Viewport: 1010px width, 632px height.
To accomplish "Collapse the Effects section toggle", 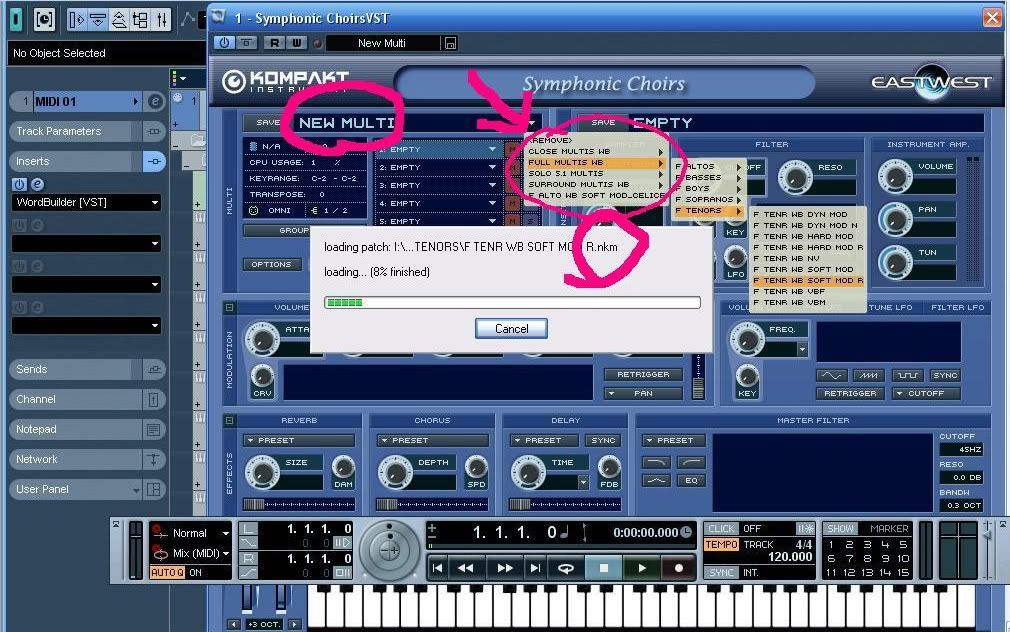I will pos(229,421).
